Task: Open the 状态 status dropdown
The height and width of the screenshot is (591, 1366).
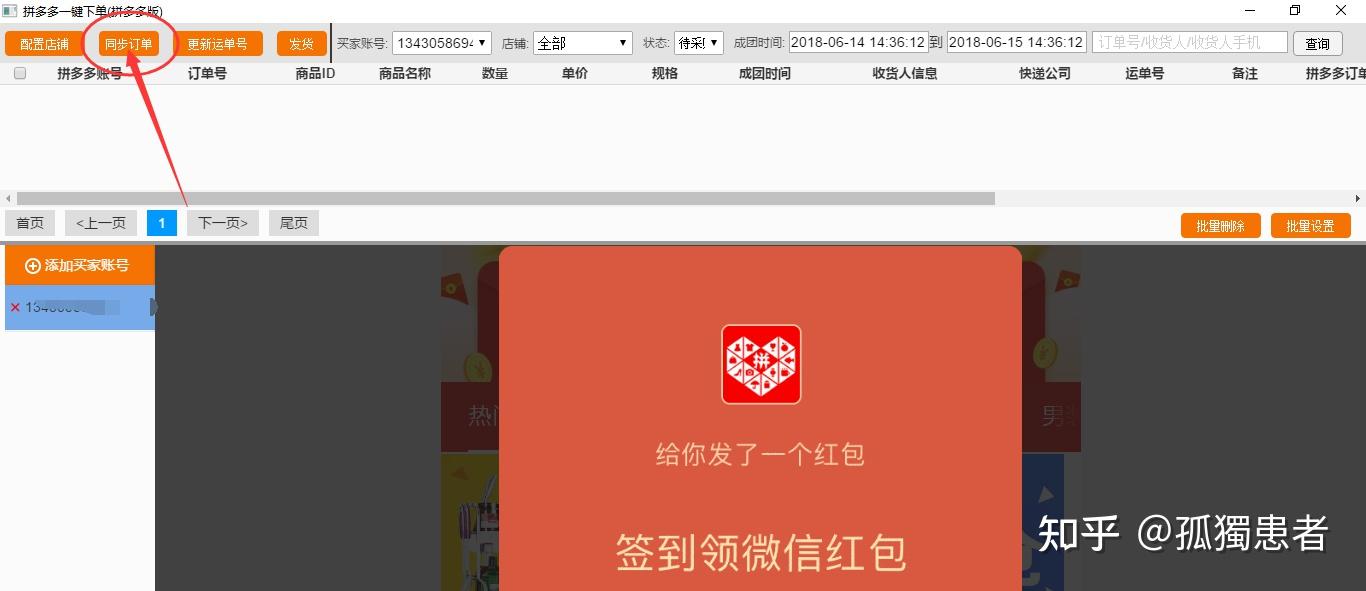Action: [x=698, y=43]
